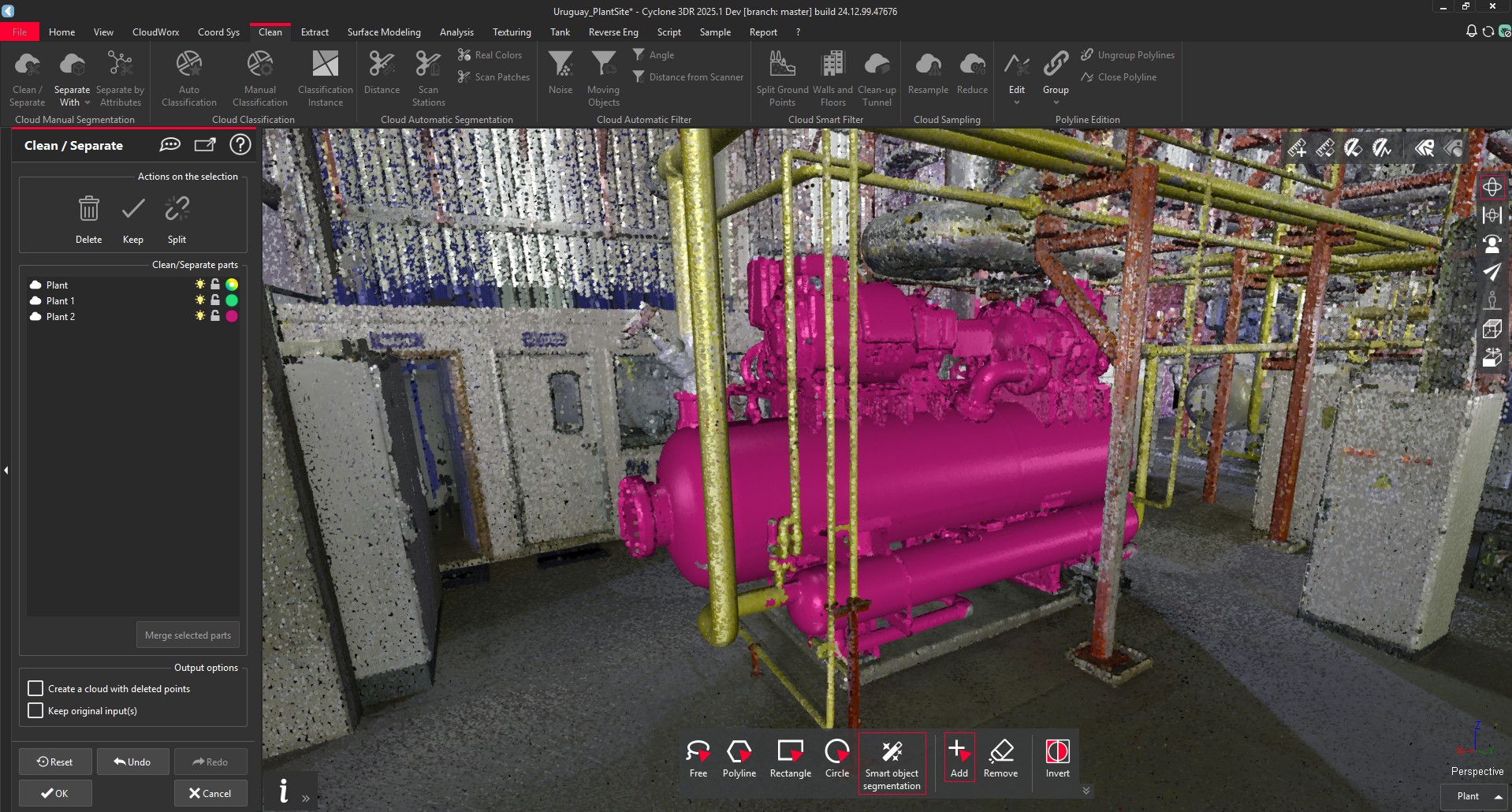The height and width of the screenshot is (812, 1512).
Task: Expand the Group dropdown in the ribbon
Action: 1056,102
